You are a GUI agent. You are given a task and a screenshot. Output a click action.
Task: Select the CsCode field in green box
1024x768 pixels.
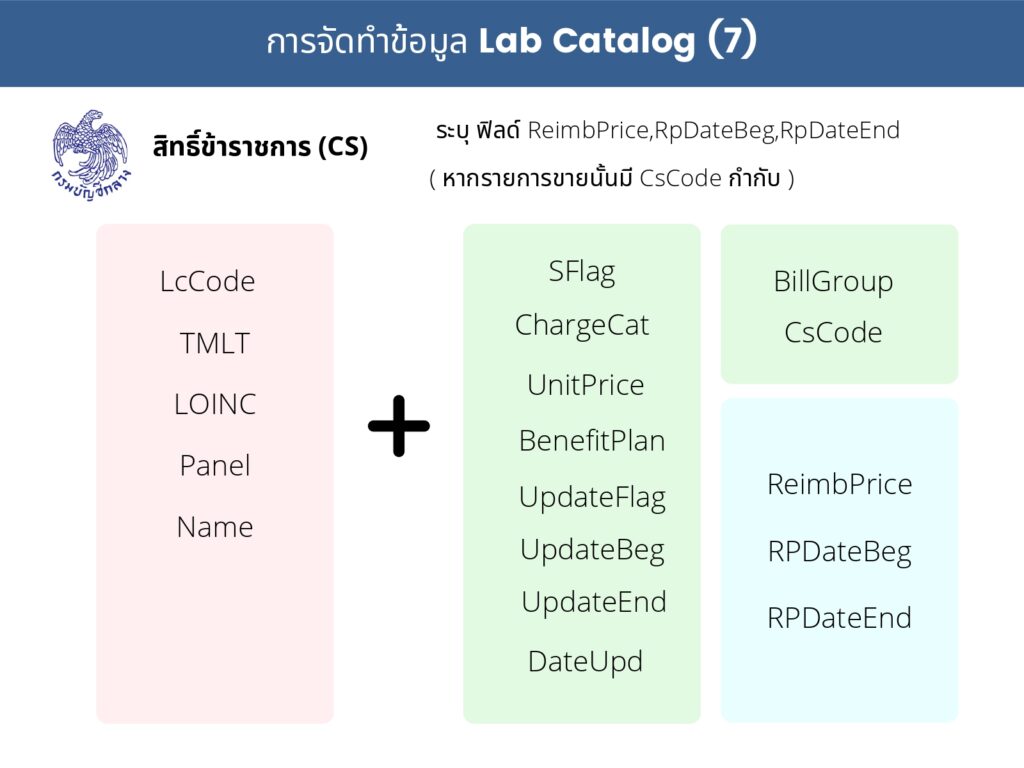click(833, 333)
